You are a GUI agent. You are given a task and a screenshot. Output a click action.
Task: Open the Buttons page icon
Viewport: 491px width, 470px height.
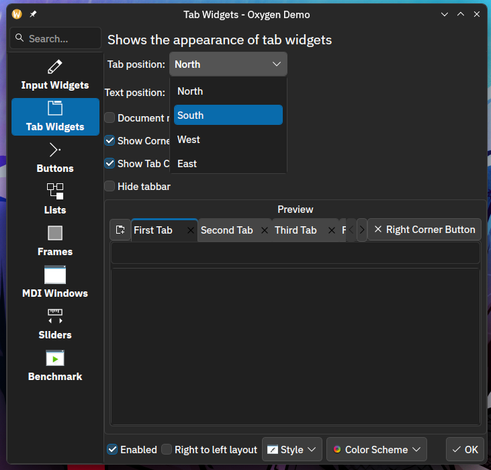click(x=55, y=150)
